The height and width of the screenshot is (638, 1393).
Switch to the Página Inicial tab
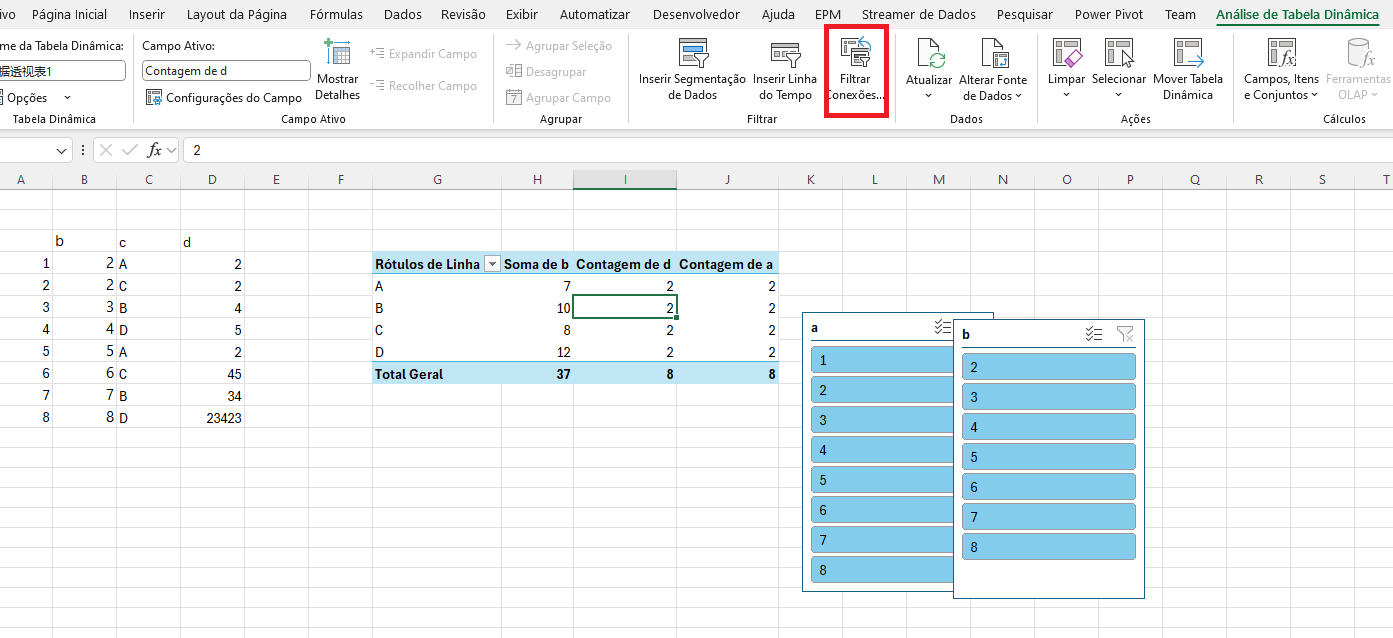pyautogui.click(x=69, y=14)
